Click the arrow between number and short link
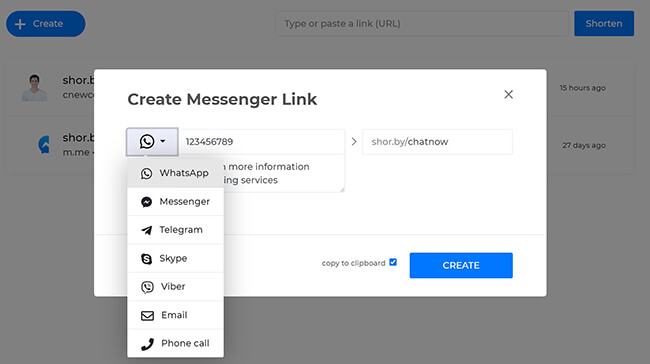 point(354,142)
